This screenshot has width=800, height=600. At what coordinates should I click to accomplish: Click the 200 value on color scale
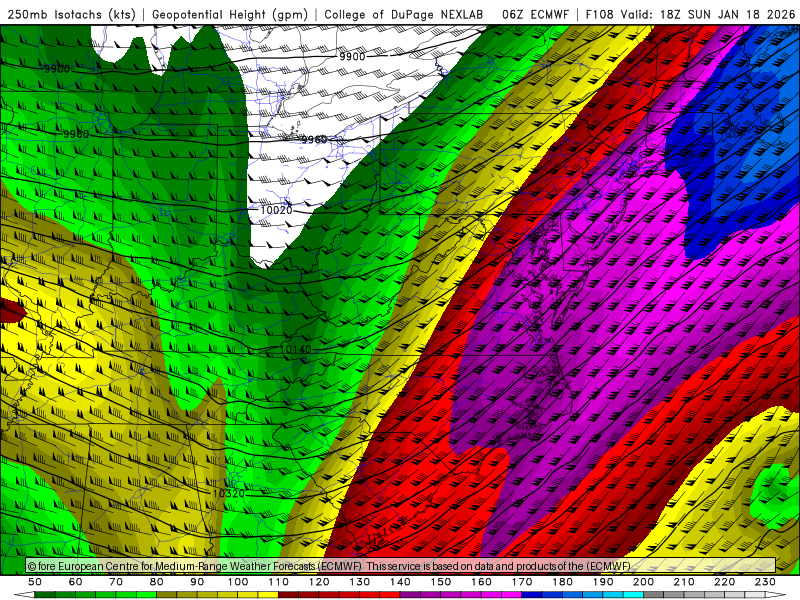[x=643, y=582]
